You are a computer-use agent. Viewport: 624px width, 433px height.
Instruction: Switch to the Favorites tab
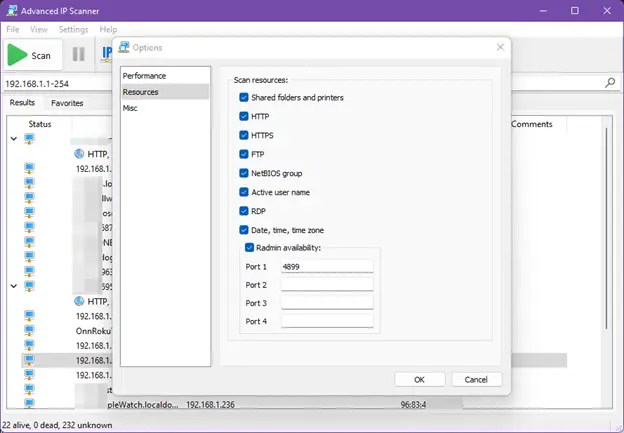pyautogui.click(x=67, y=103)
